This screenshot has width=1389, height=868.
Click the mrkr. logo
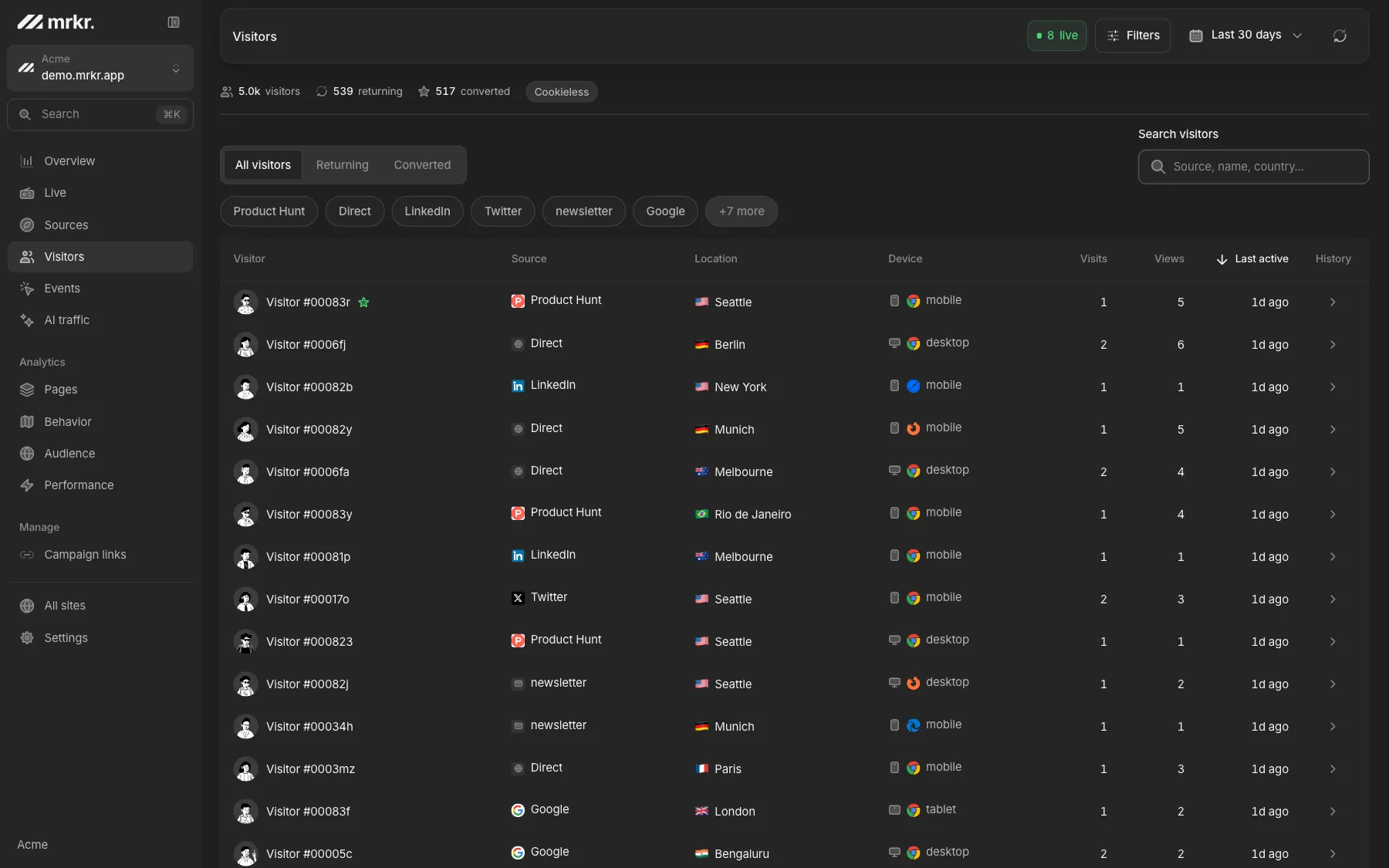(56, 22)
